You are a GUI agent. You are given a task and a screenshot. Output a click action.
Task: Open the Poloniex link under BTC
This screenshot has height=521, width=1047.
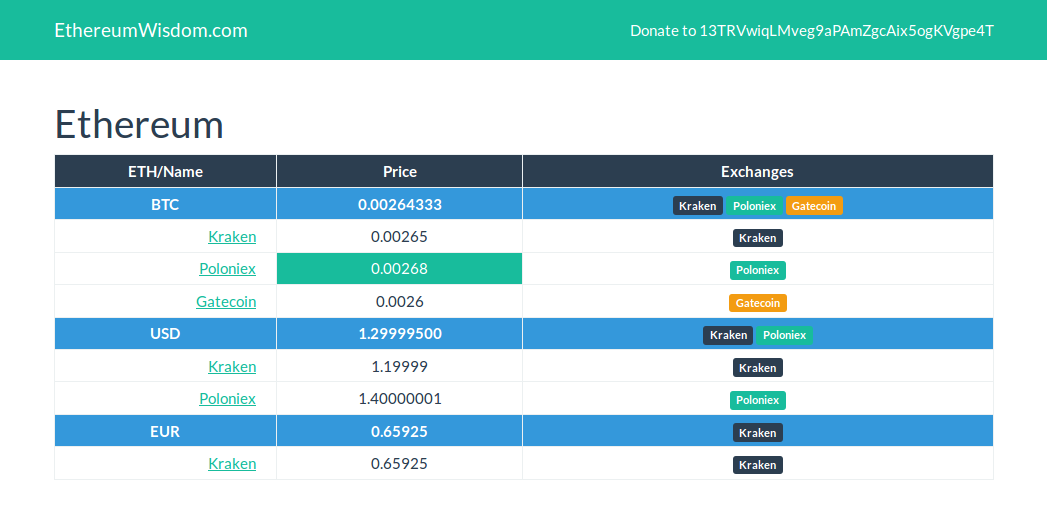[227, 269]
